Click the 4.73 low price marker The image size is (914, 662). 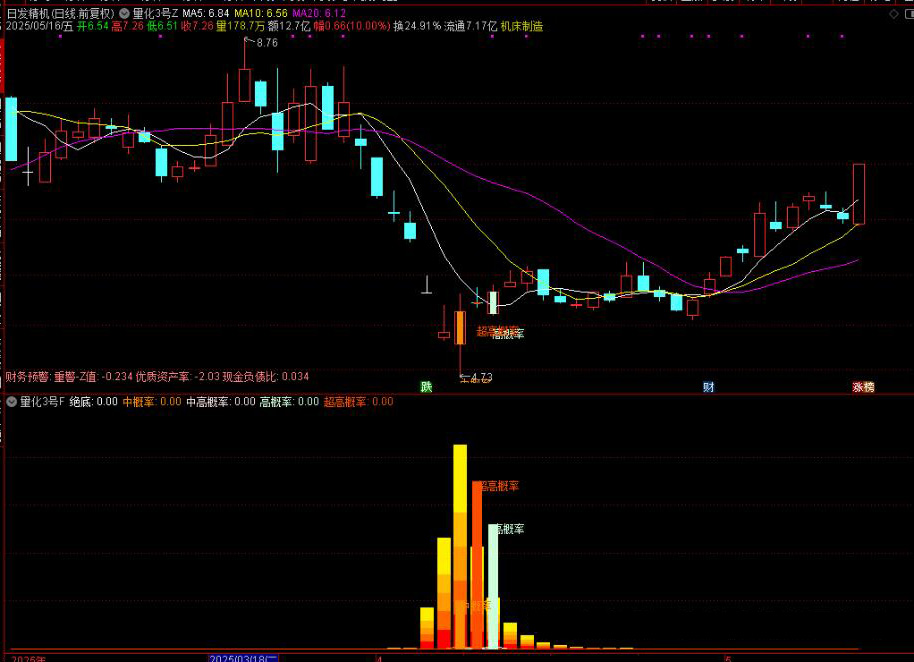(480, 377)
